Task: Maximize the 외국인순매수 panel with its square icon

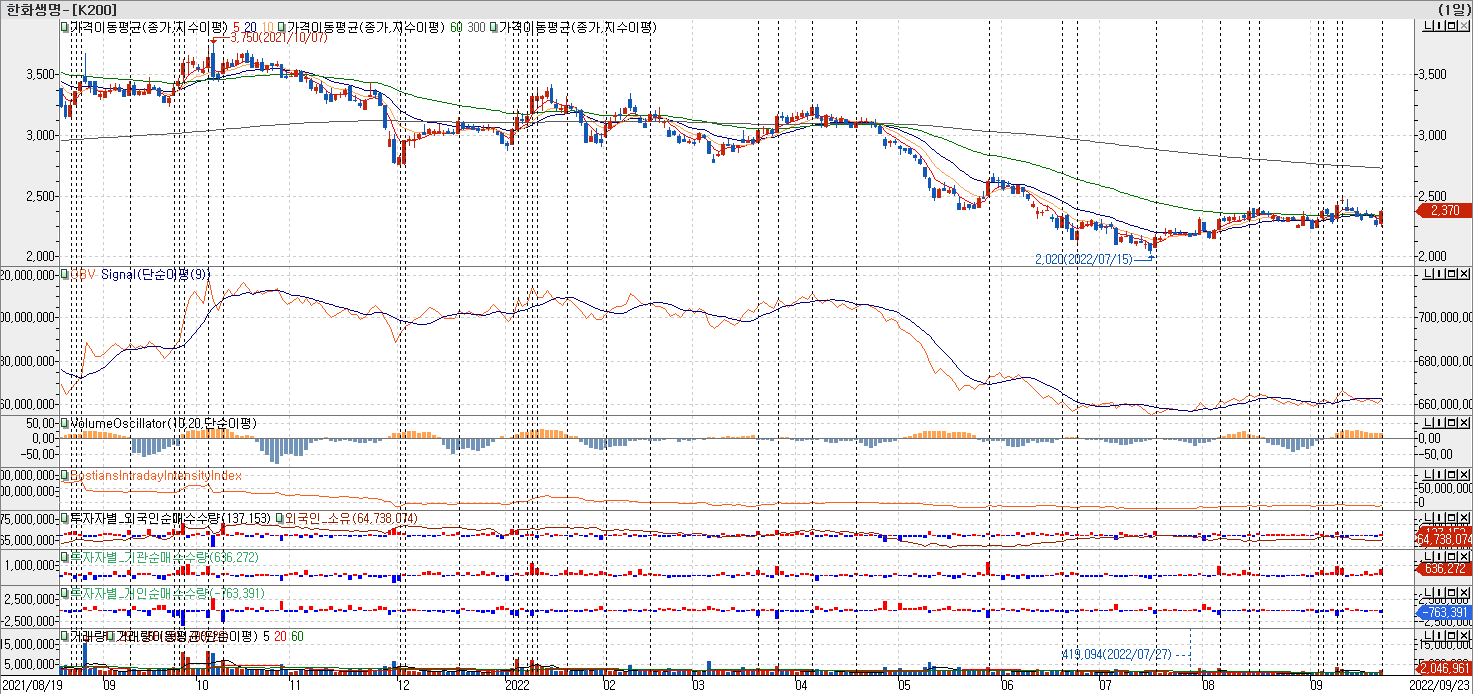Action: tap(1451, 518)
